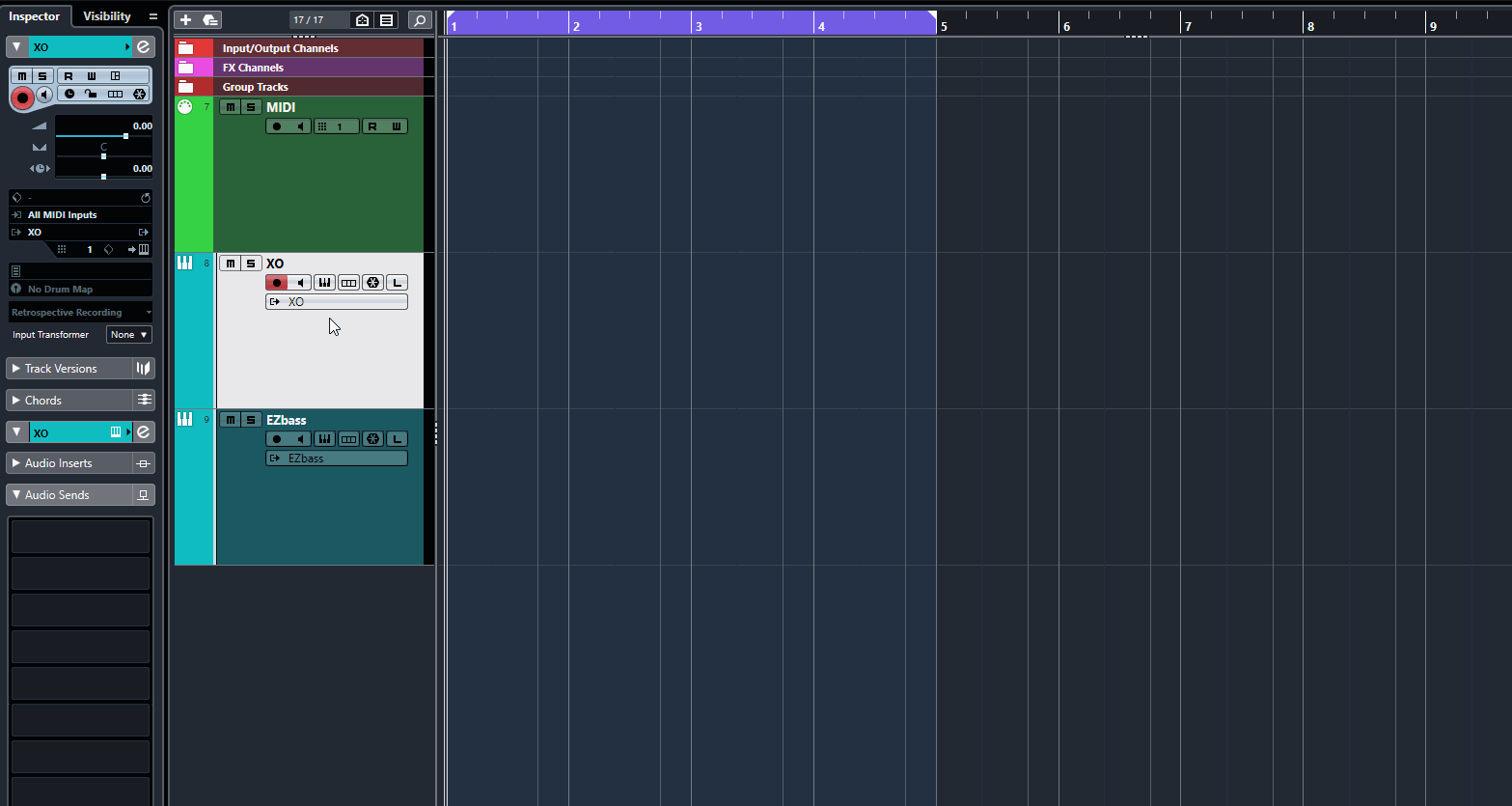Open XO output routing on the XO track
The height and width of the screenshot is (806, 1512).
(x=337, y=302)
